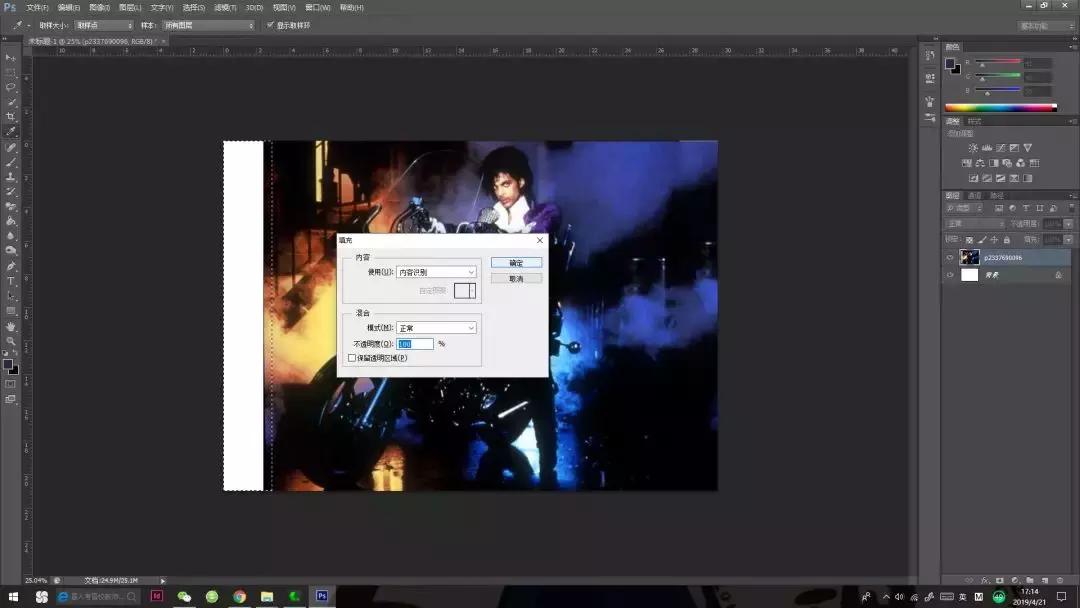Click the 不透明度 opacity input field
Viewport: 1080px width, 608px height.
[x=415, y=344]
